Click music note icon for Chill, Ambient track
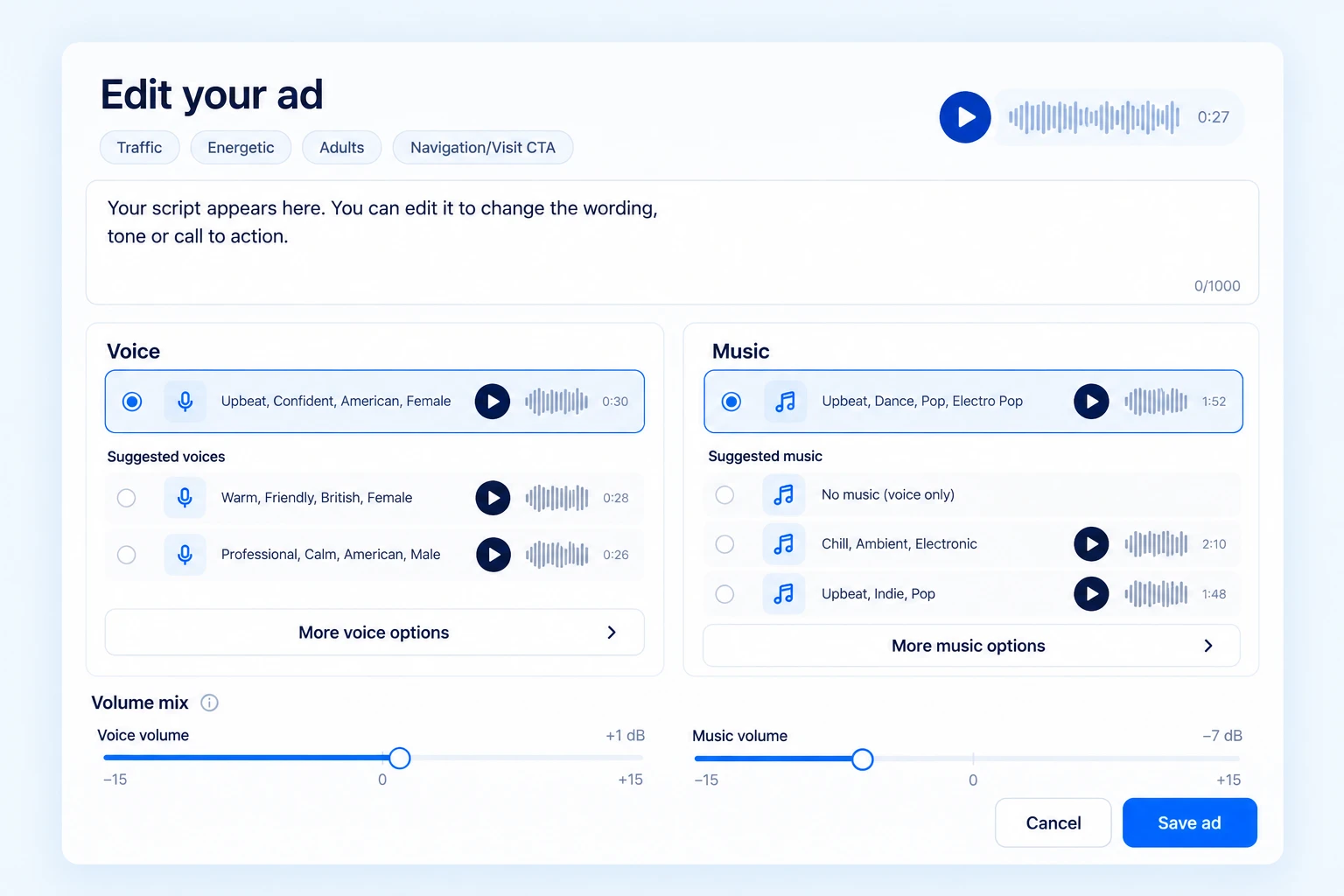Viewport: 1344px width, 896px height. click(783, 544)
